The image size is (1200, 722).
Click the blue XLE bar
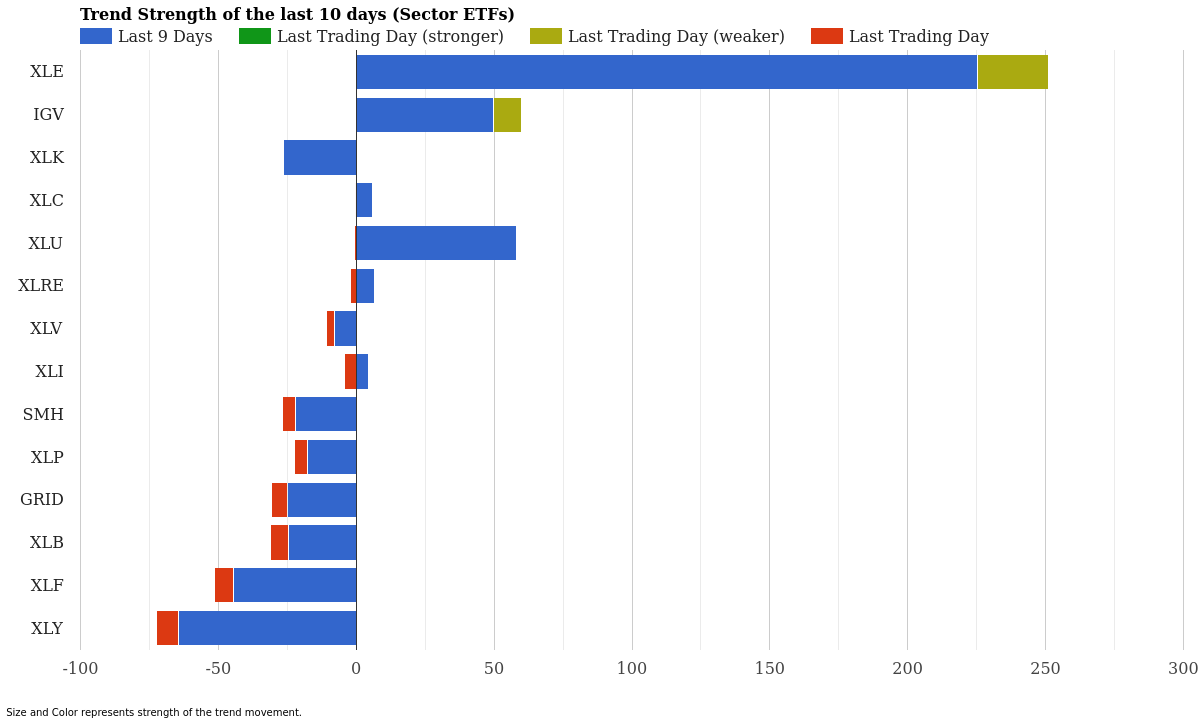point(666,72)
